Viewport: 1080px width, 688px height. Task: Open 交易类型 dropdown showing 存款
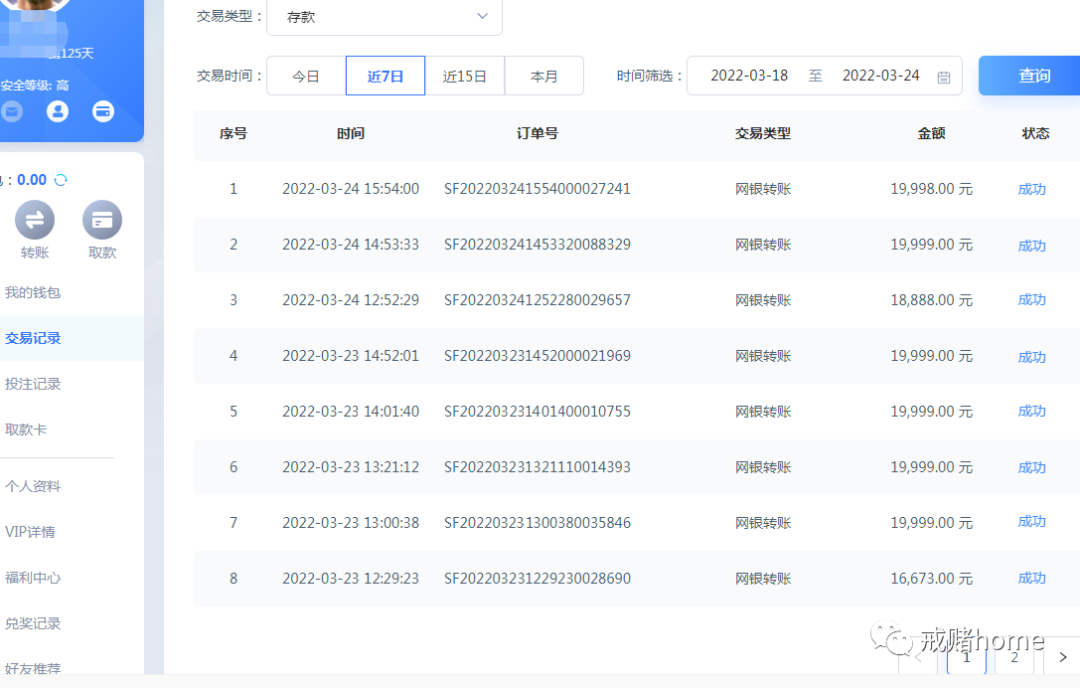coord(384,17)
